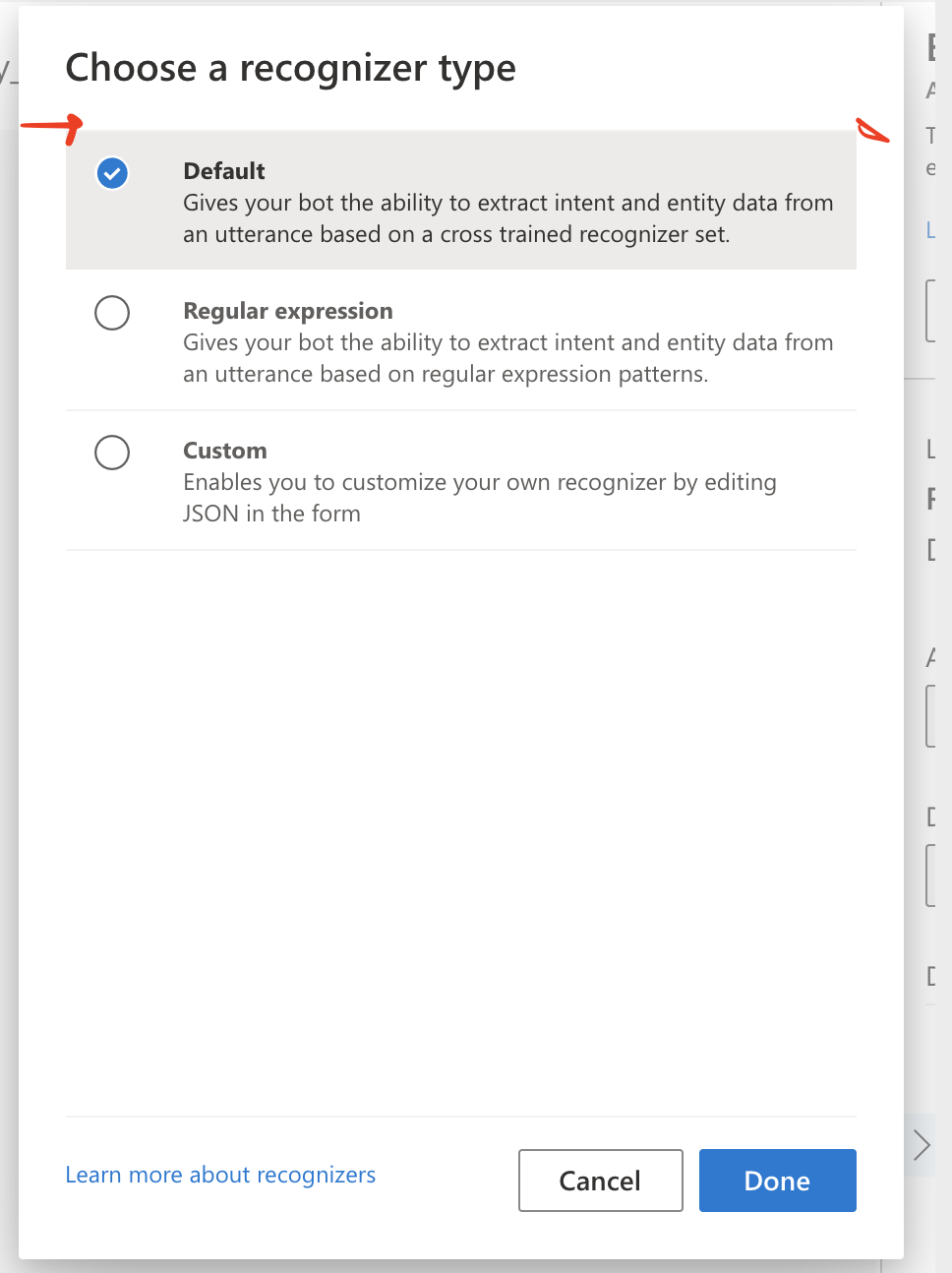Screen dimensions: 952x1273
Task: Click the Default description text about cross trained recognizers
Action: 507,218
